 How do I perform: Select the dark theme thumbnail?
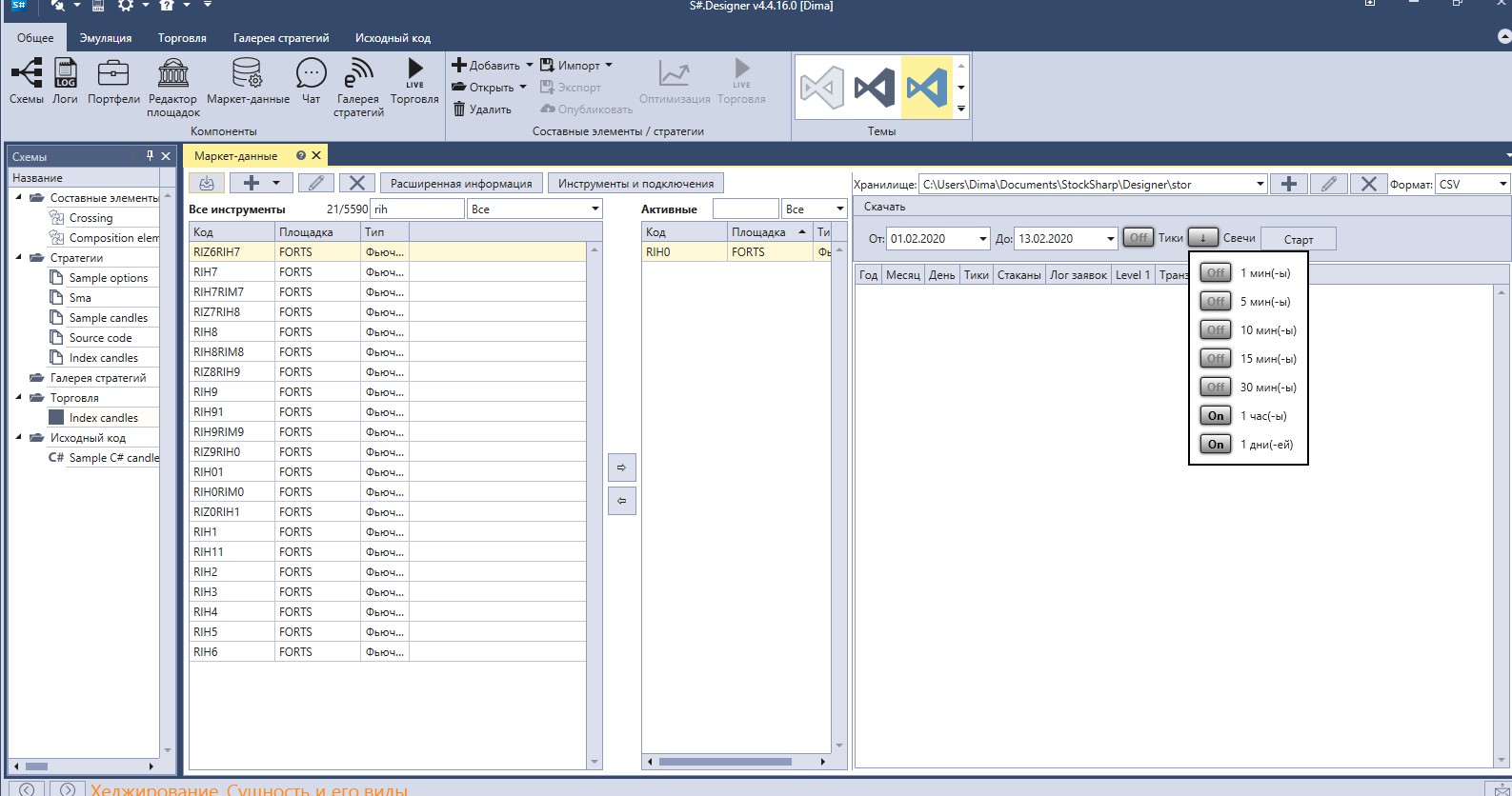[875, 88]
